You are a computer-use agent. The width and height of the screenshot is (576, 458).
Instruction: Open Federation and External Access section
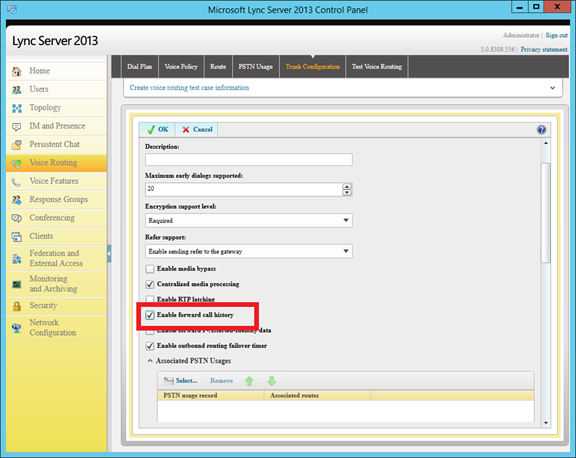point(56,259)
